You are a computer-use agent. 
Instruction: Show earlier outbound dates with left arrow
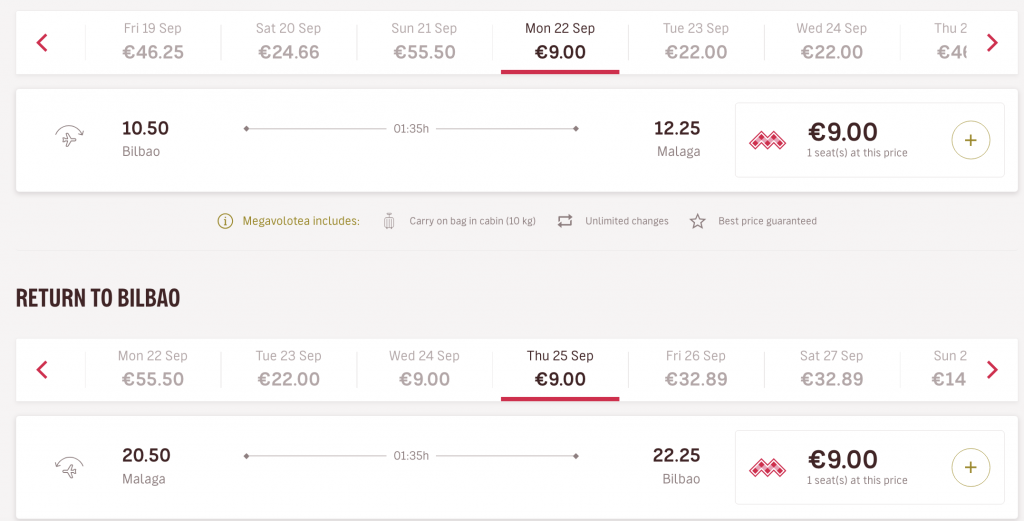(42, 43)
